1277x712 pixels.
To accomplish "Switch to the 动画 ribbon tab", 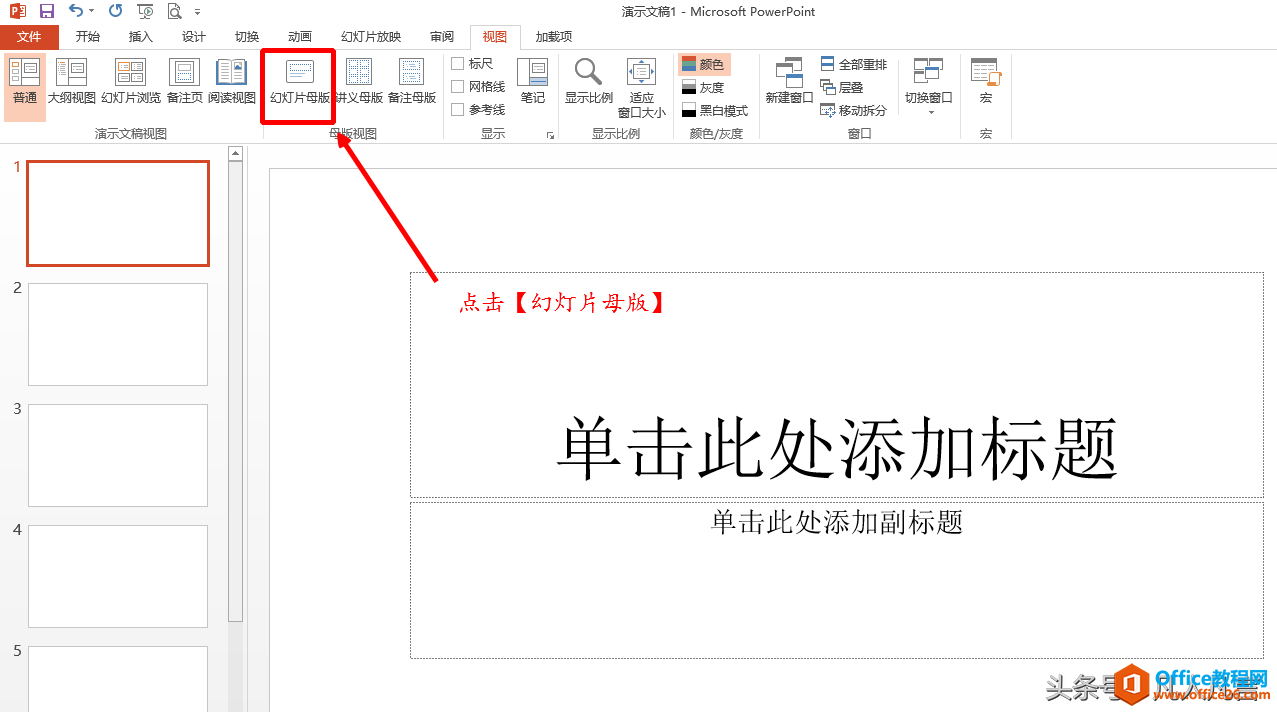I will [x=299, y=36].
